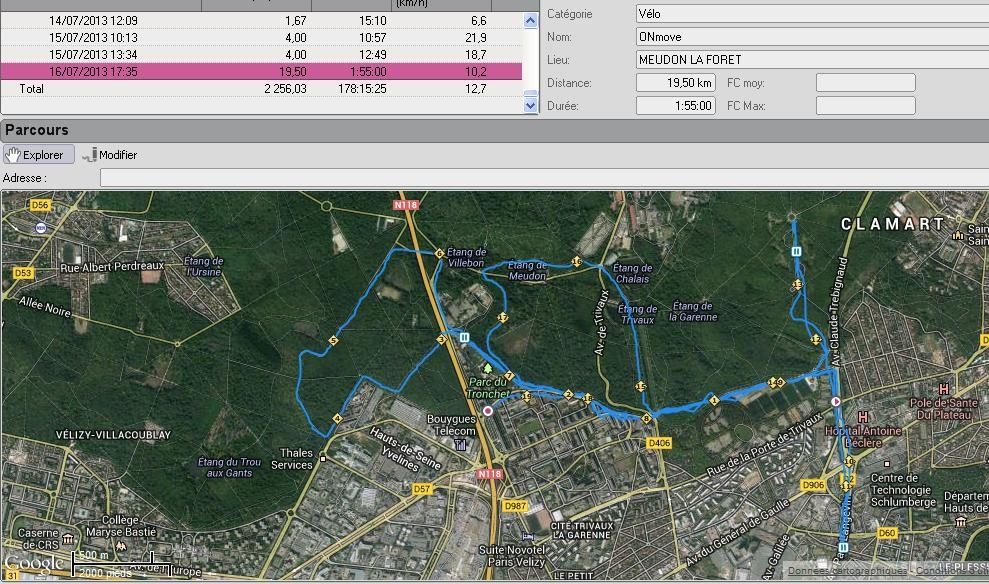Screen dimensions: 989x584
Task: Click kilometer marker 15 on Av. de Trivaux
Action: click(x=640, y=386)
